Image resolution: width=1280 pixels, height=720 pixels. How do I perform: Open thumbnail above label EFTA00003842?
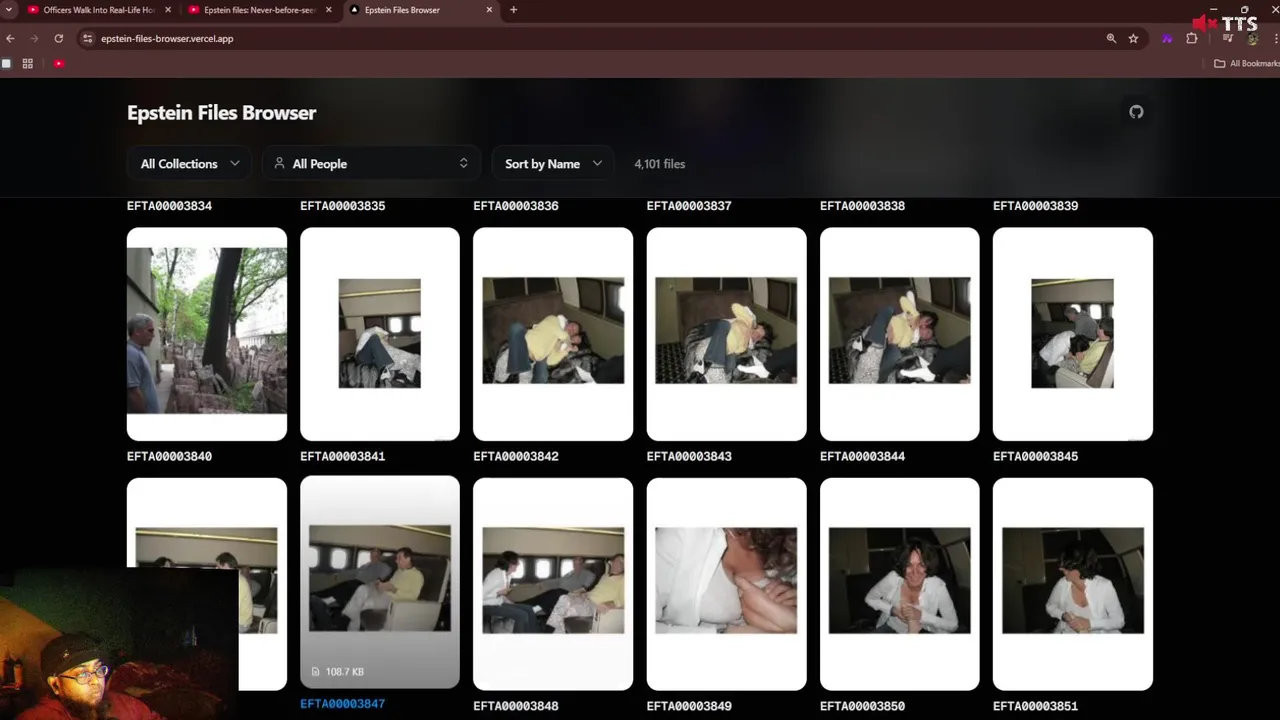coord(553,334)
